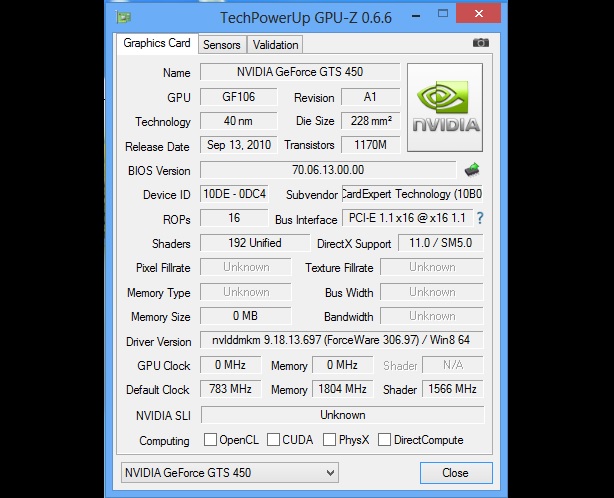Click the Memory Size field 0 MB

tap(246, 316)
